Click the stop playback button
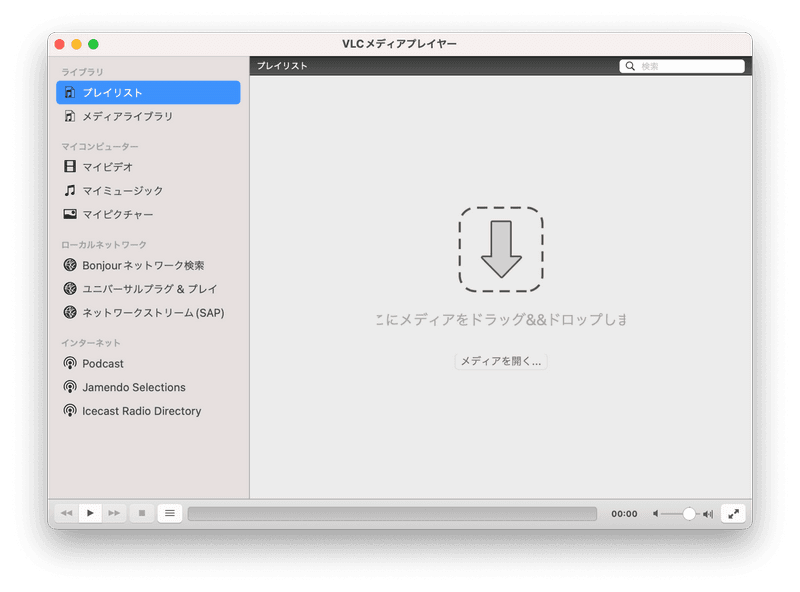The image size is (800, 592). 142,513
